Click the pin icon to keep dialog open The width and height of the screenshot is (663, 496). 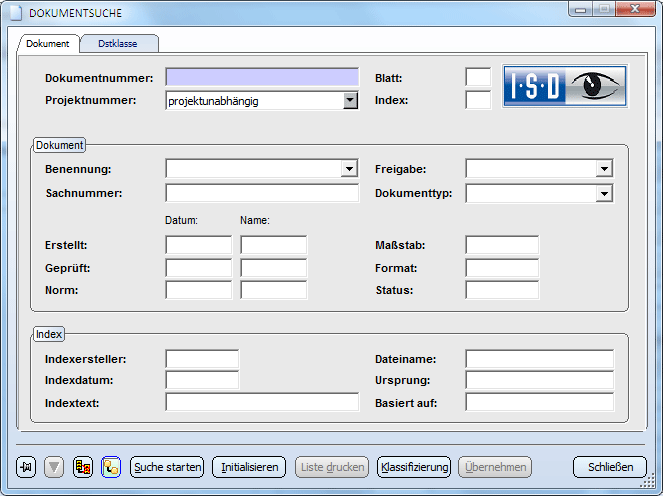pos(26,467)
